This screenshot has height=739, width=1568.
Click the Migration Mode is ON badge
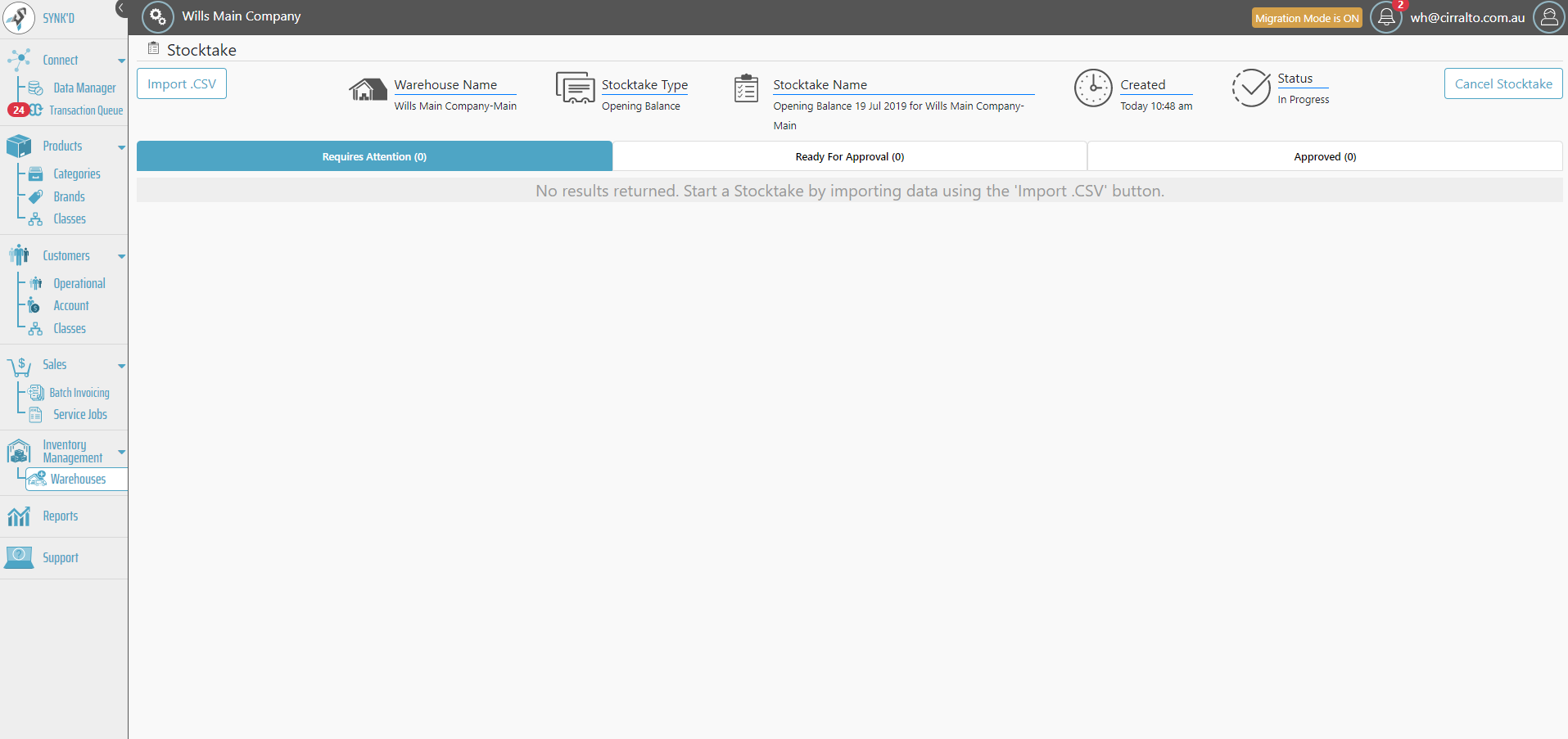point(1307,18)
